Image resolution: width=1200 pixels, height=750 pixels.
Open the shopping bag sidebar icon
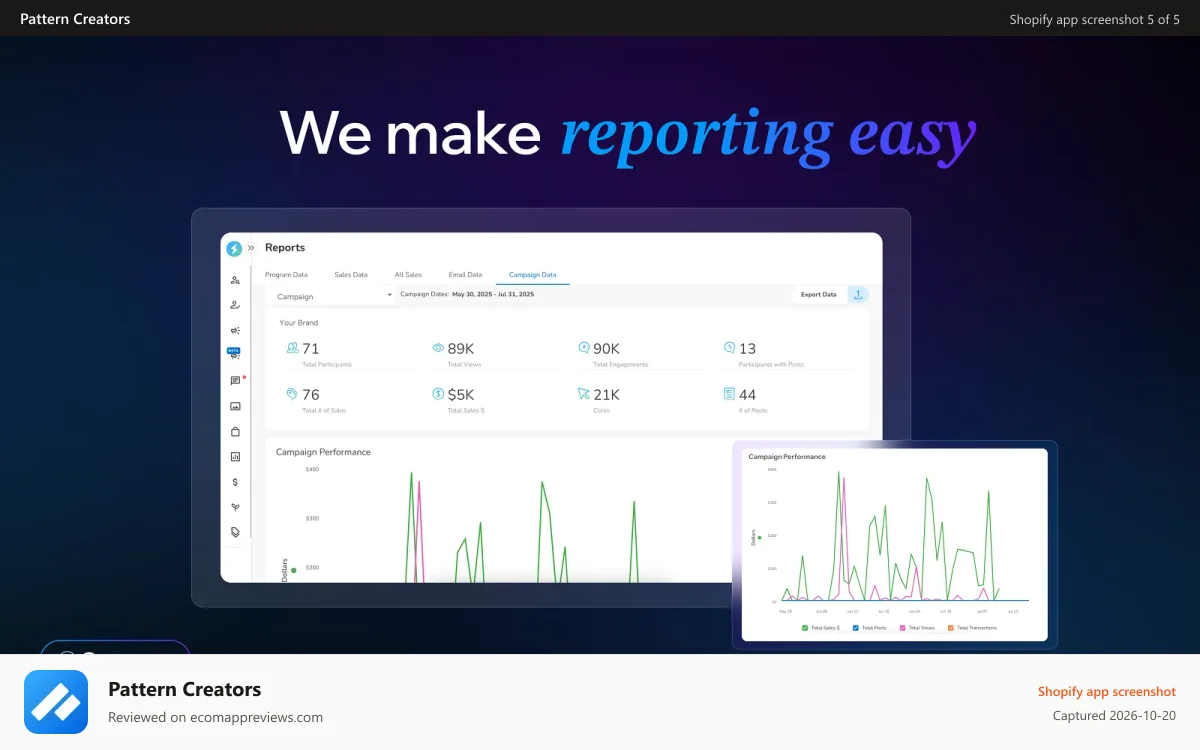click(235, 432)
